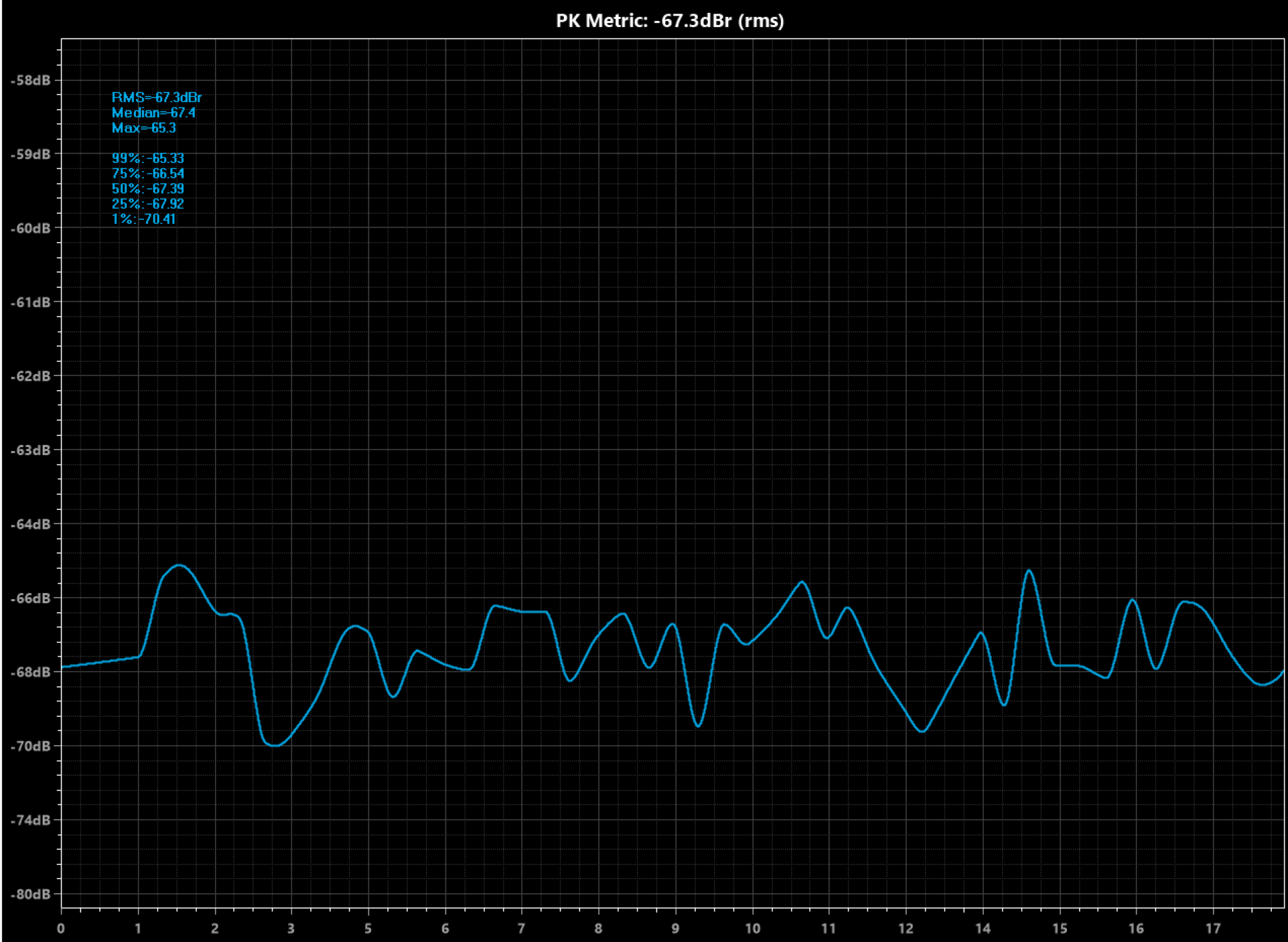The image size is (1288, 942).
Task: Click the '-74dB' y-axis label
Action: point(30,820)
